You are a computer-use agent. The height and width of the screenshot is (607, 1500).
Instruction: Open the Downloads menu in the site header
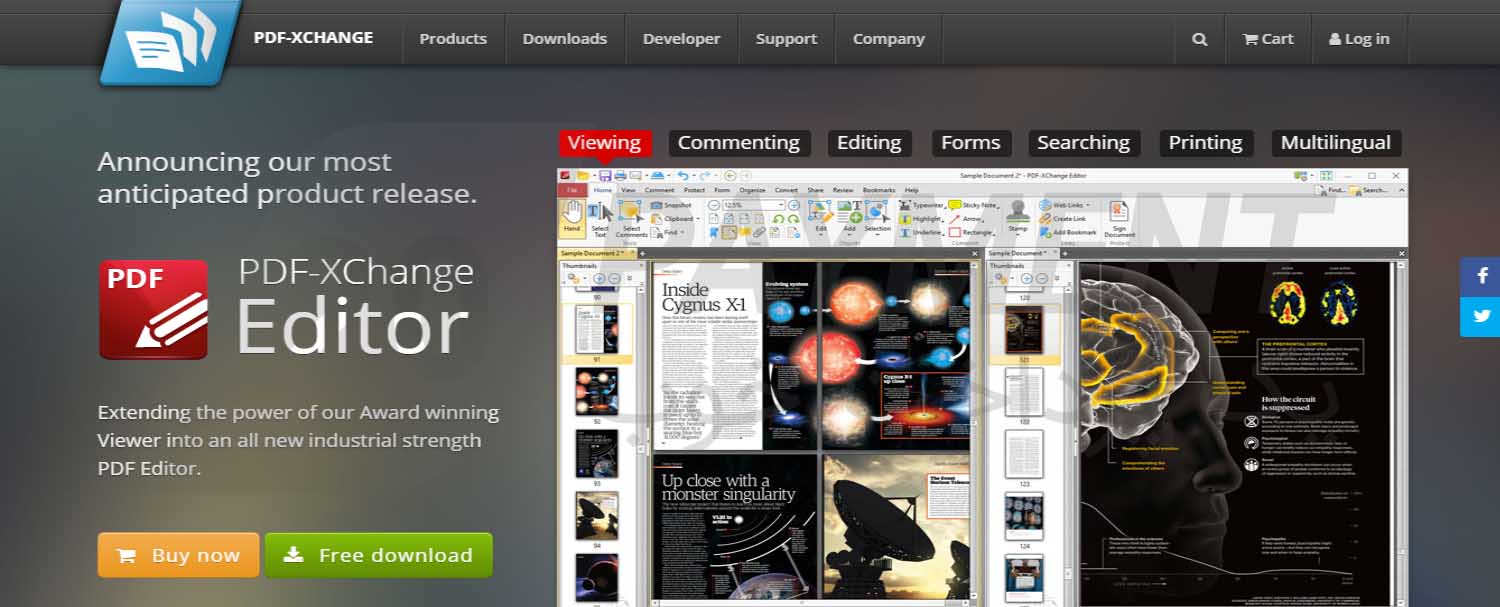(565, 39)
